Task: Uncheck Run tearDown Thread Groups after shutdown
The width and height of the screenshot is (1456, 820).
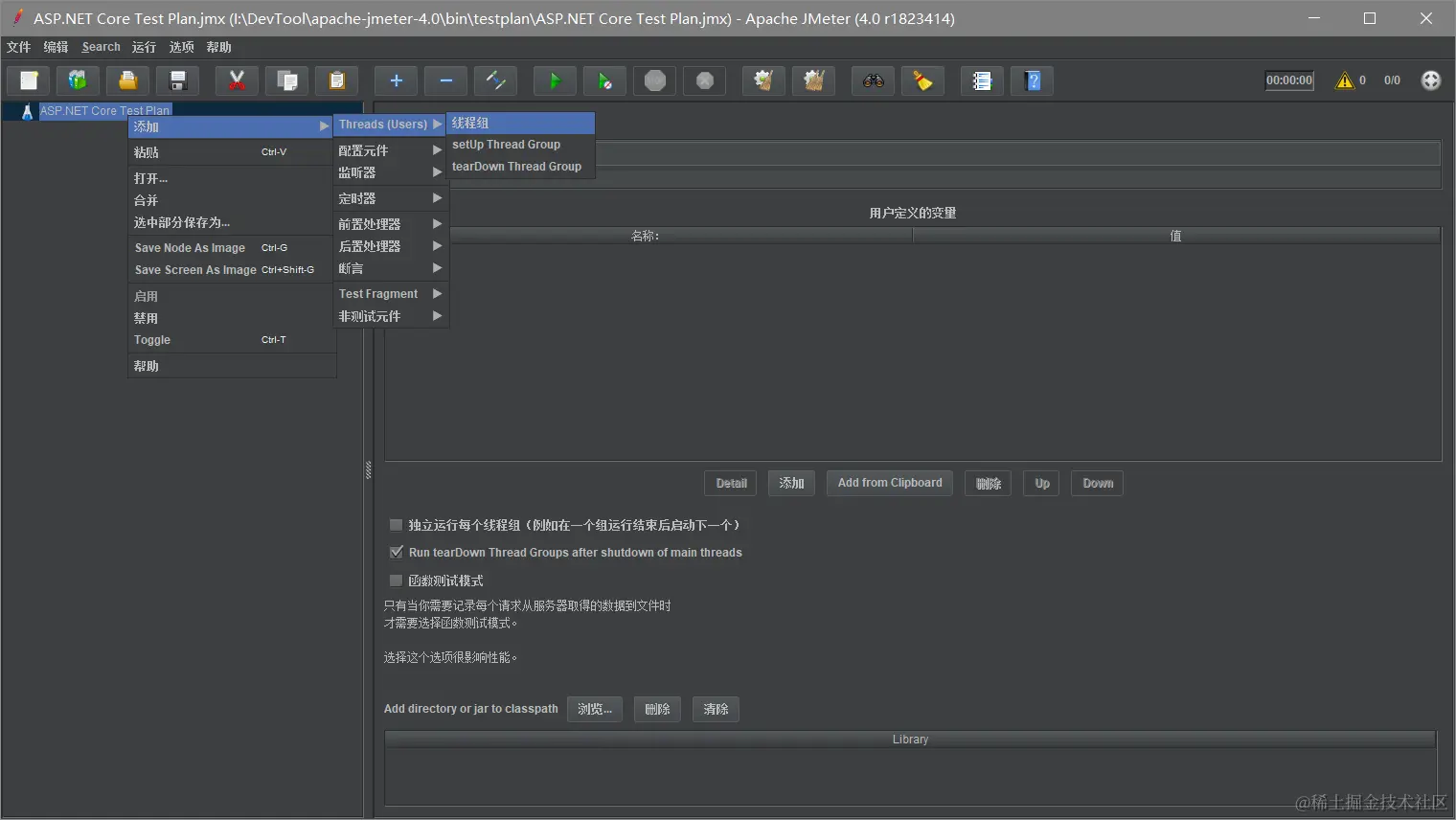Action: (396, 553)
